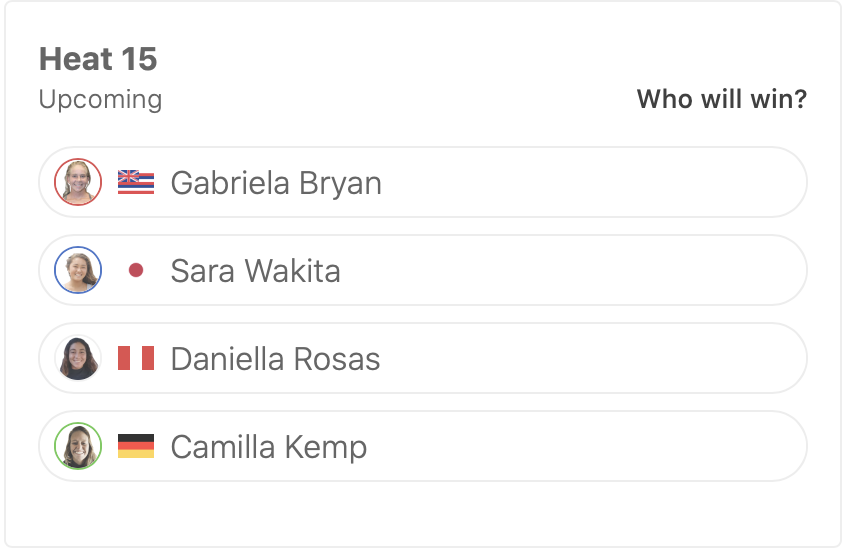This screenshot has height=556, width=848.
Task: Select the Gabriela Bryan name text
Action: [x=276, y=184]
